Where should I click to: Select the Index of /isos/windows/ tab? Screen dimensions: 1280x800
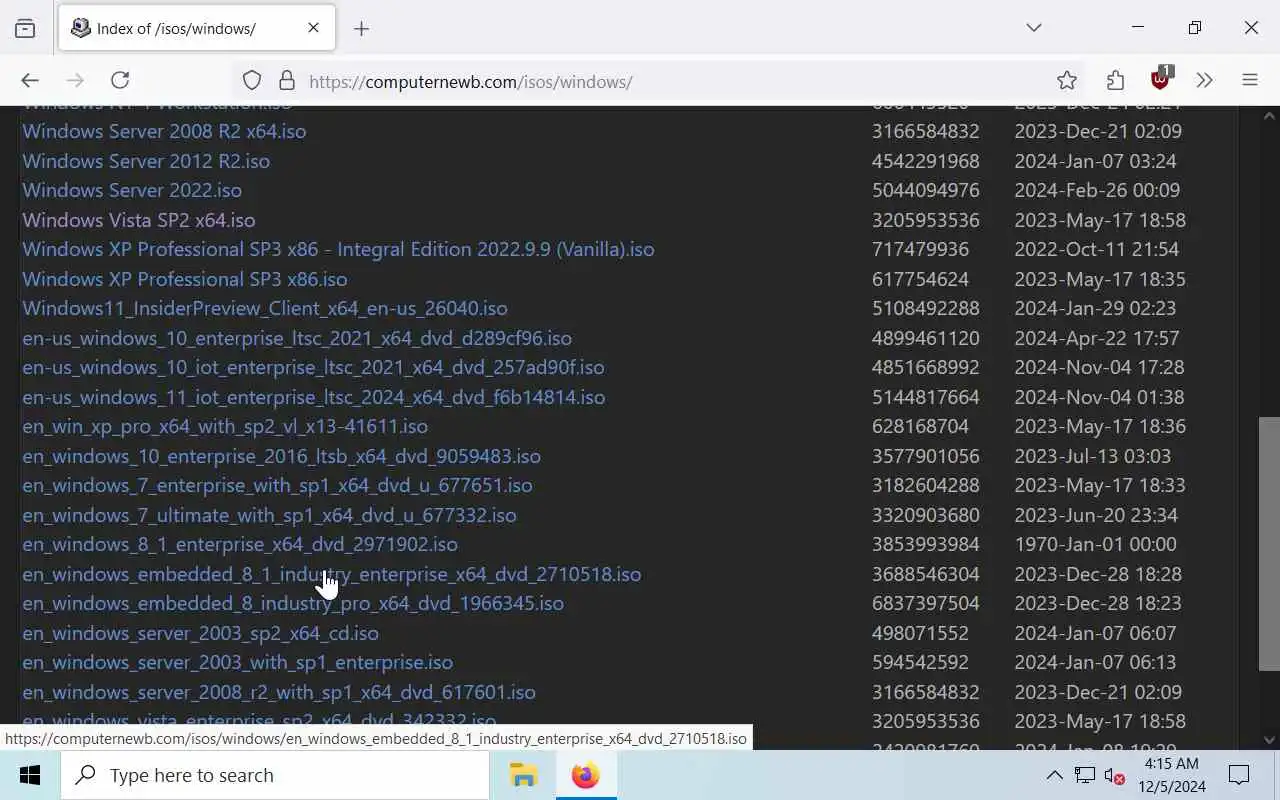pyautogui.click(x=197, y=28)
